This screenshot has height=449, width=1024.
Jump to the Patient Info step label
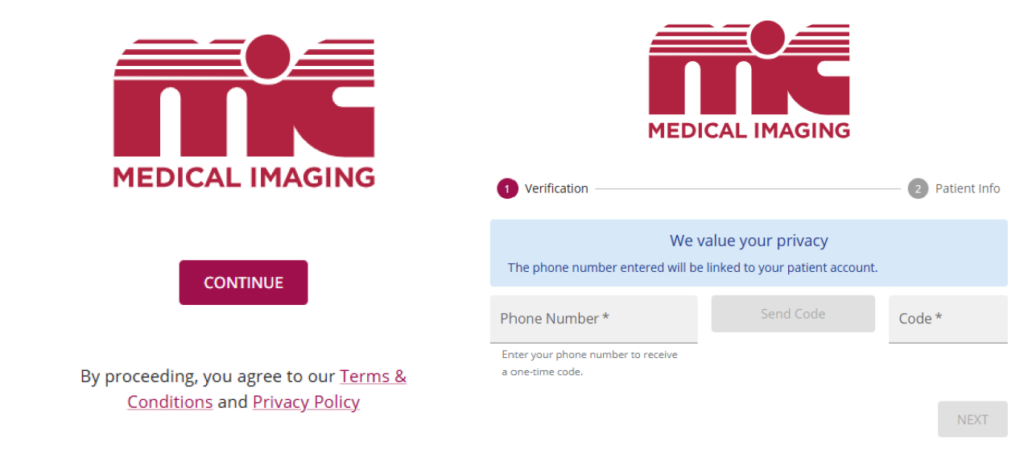967,189
